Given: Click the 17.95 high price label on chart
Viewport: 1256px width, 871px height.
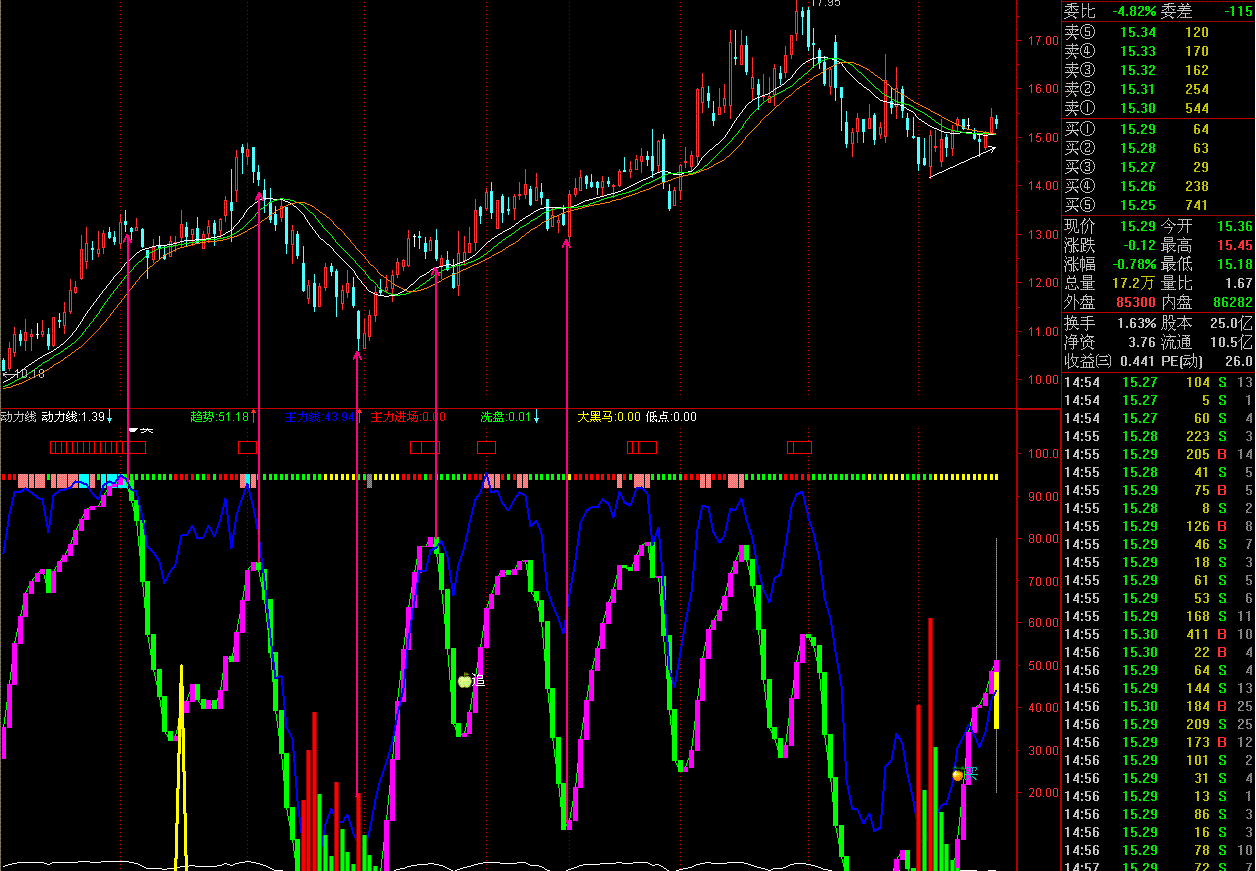Looking at the screenshot, I should point(825,4).
